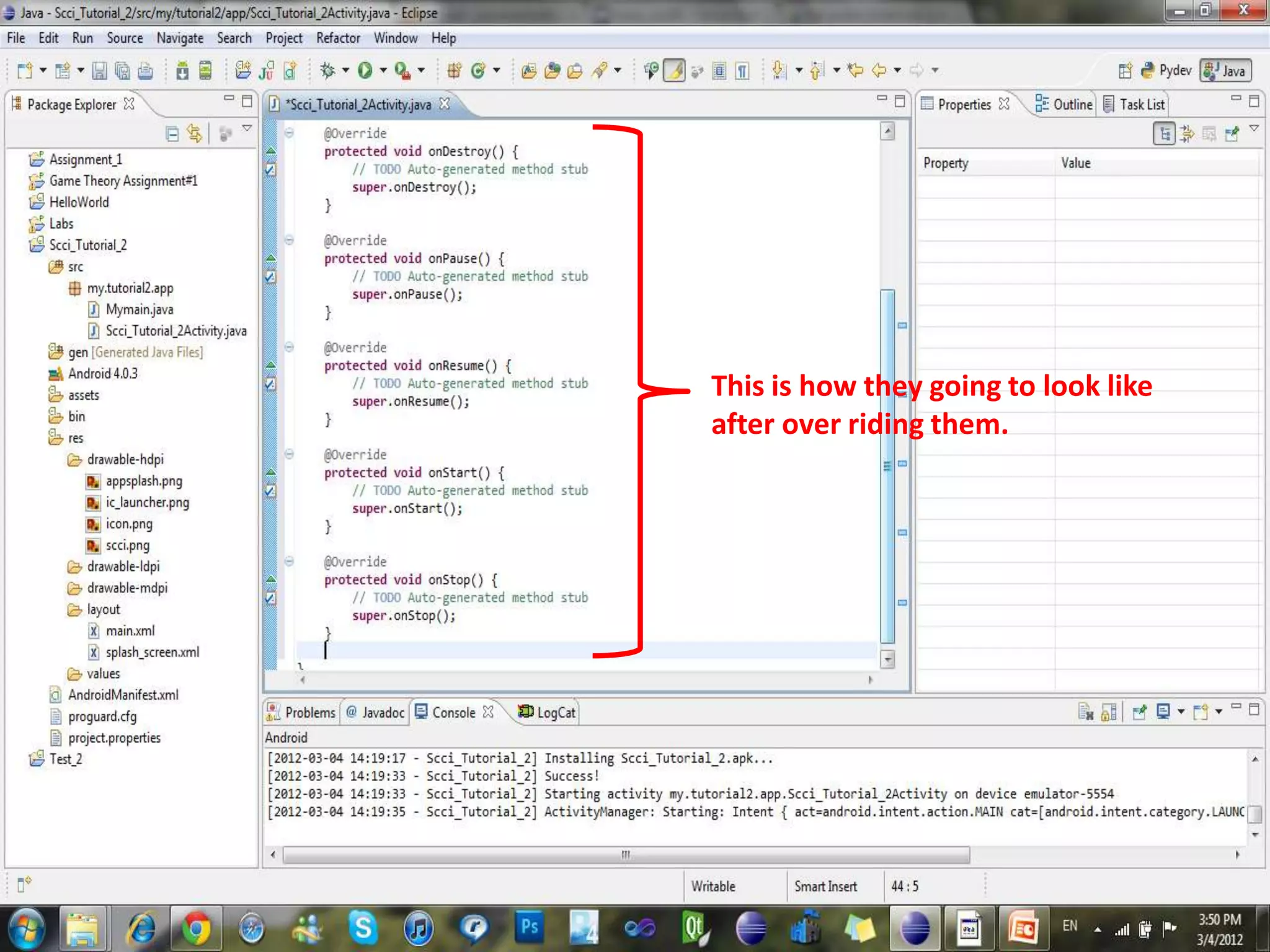Close the Scci_Tutorial_2Activity.java editor tab
Viewport: 1270px width, 952px height.
tap(444, 104)
